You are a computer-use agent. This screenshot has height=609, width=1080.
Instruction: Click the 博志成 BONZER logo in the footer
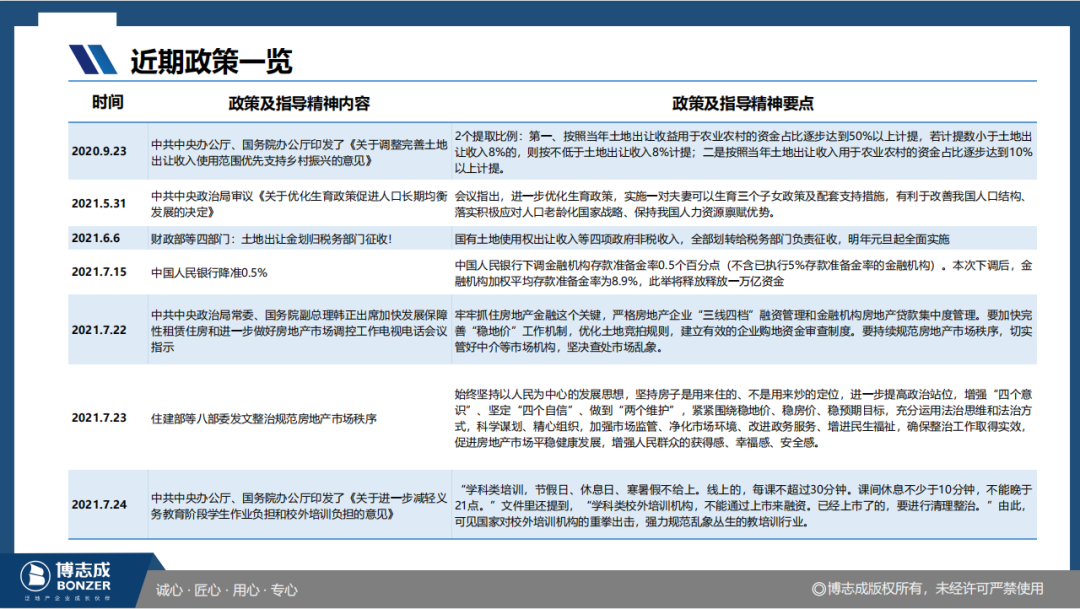tap(68, 577)
